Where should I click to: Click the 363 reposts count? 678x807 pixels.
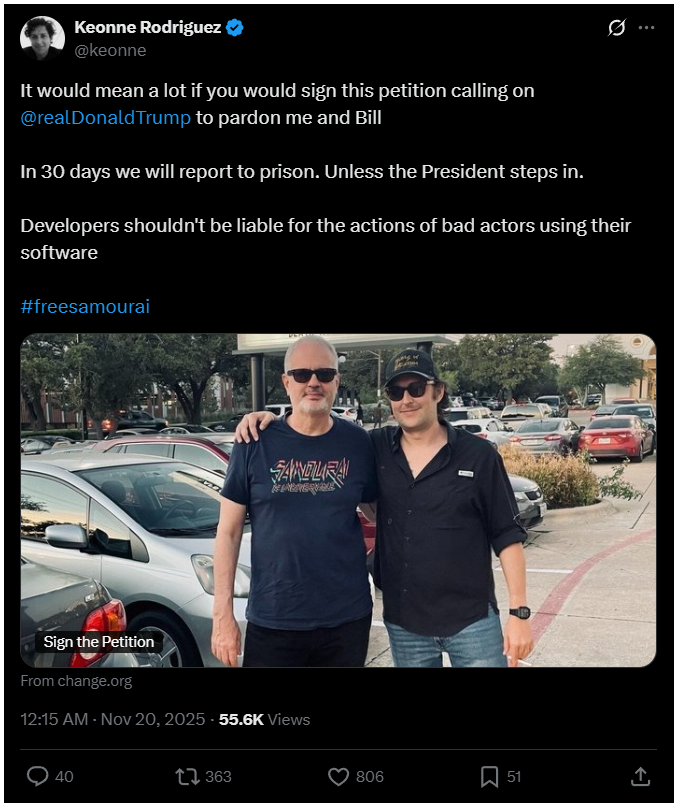tap(217, 776)
